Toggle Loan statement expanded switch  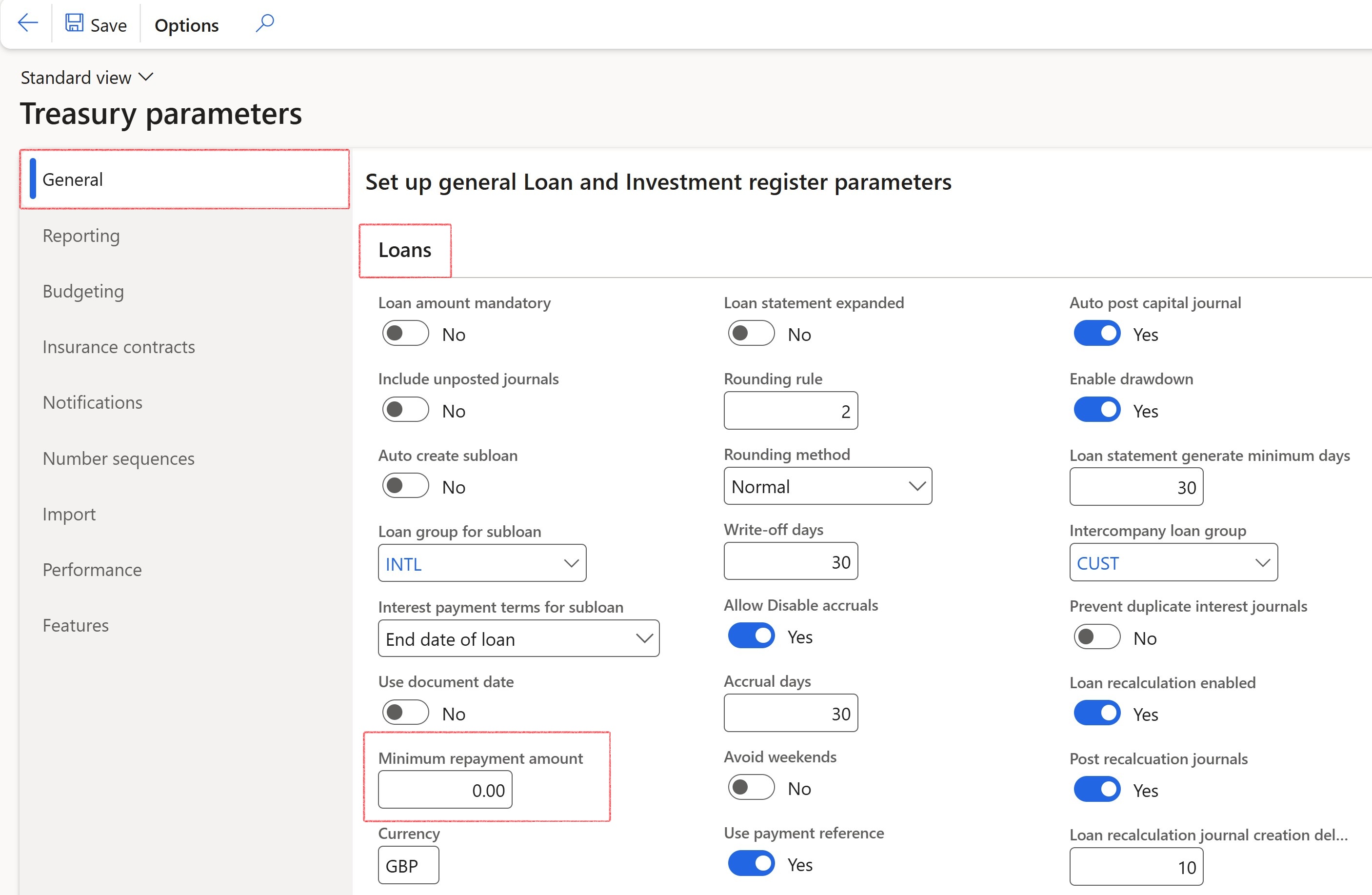point(751,333)
